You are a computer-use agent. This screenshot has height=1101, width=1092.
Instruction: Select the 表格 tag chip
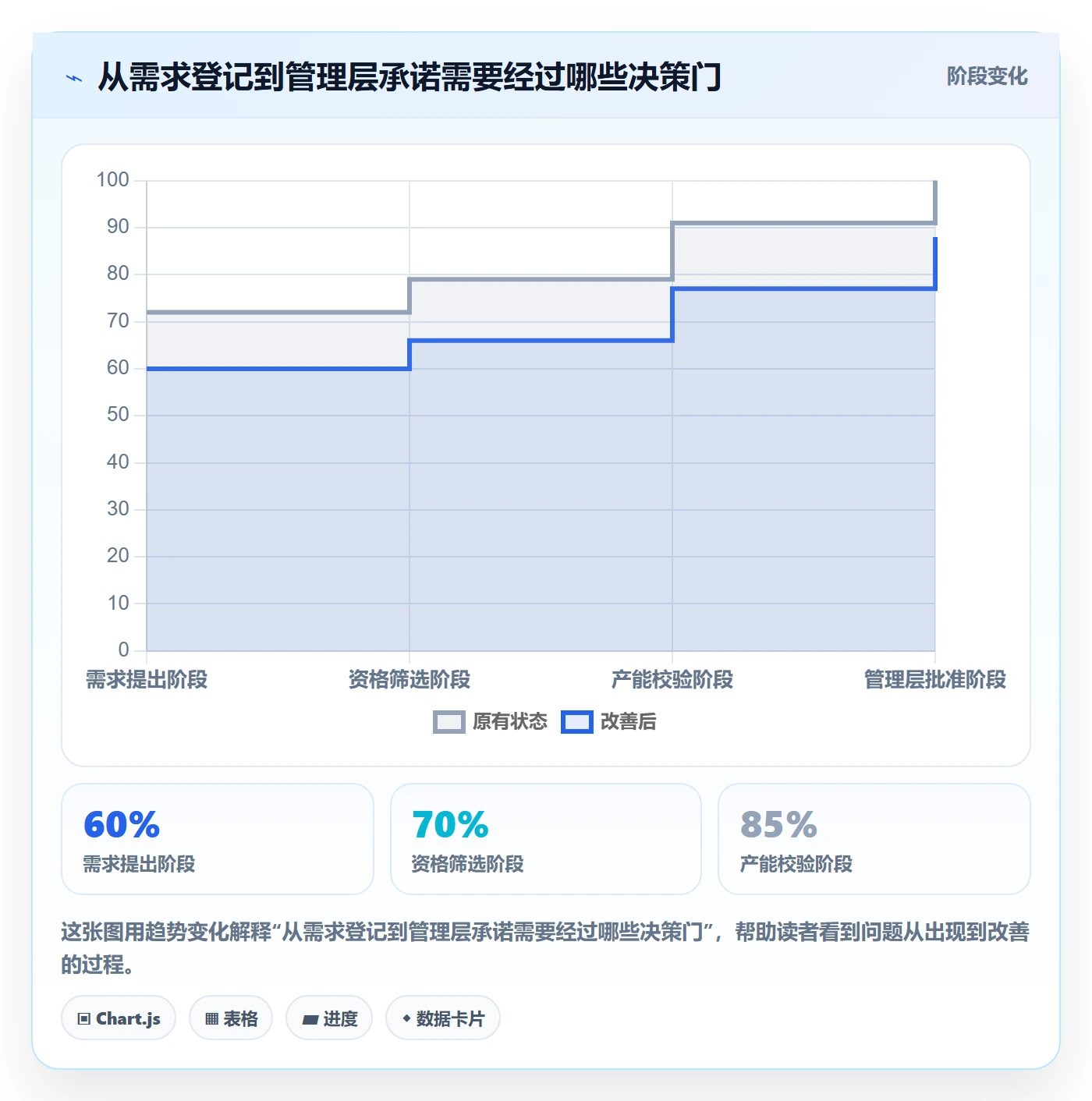[x=231, y=1018]
